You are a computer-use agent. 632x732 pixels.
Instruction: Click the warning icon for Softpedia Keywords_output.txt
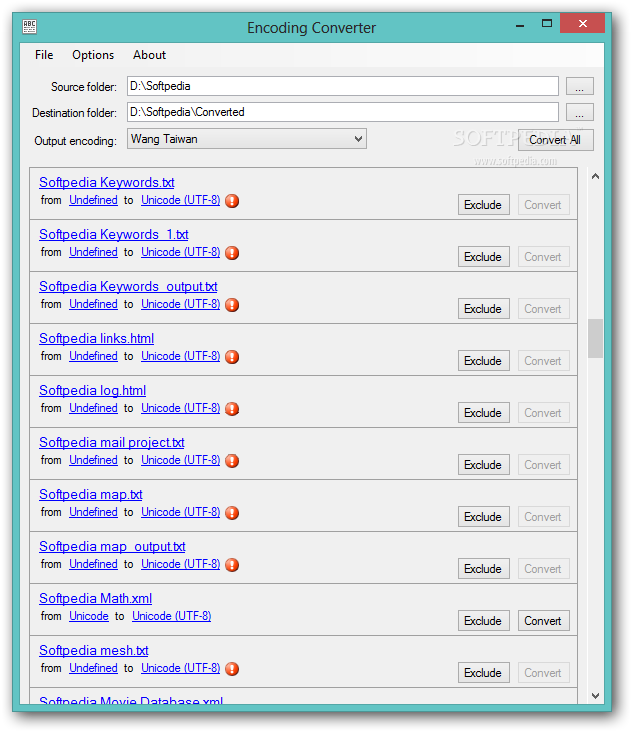tap(232, 305)
